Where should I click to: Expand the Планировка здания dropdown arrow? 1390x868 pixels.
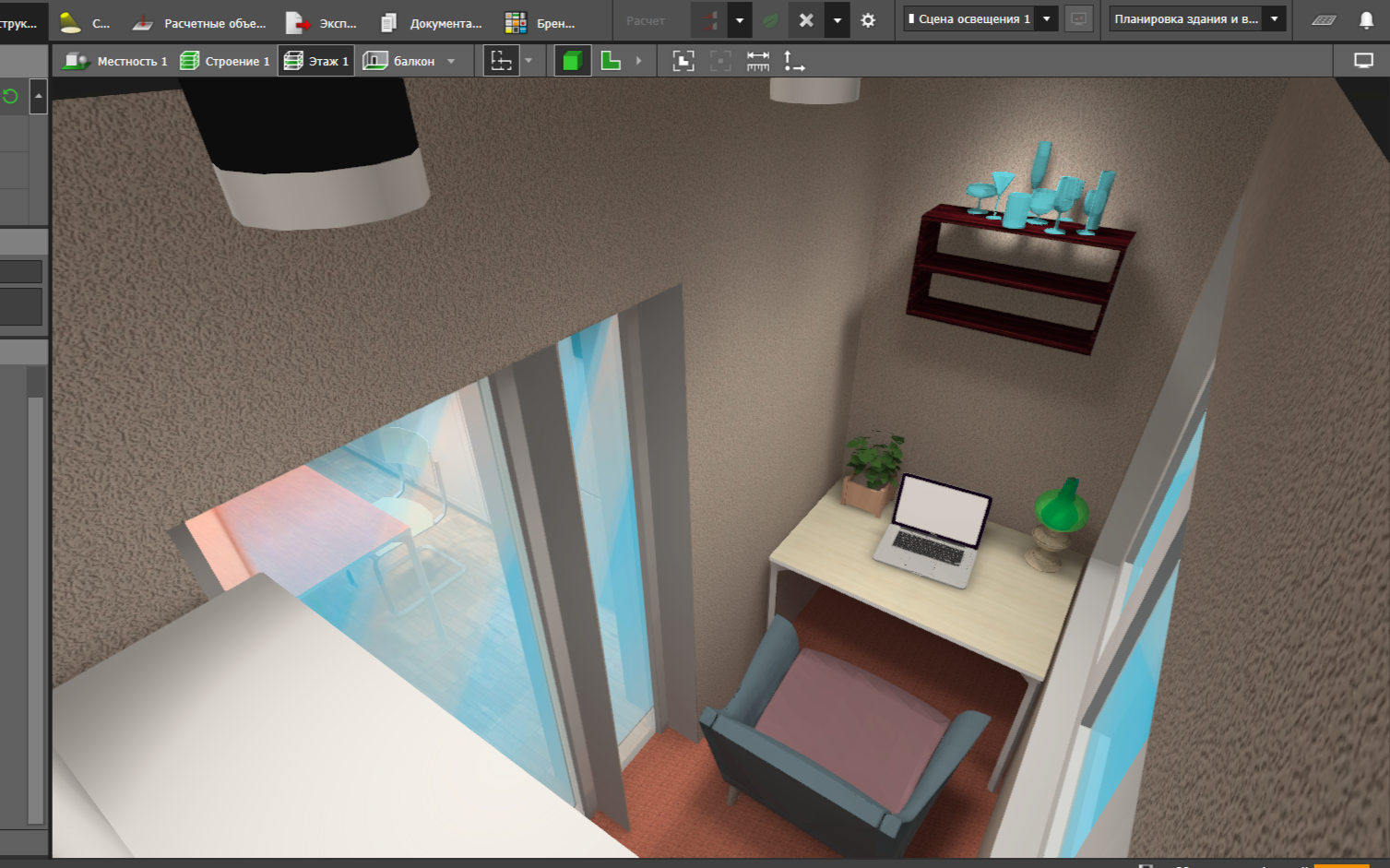pos(1275,18)
